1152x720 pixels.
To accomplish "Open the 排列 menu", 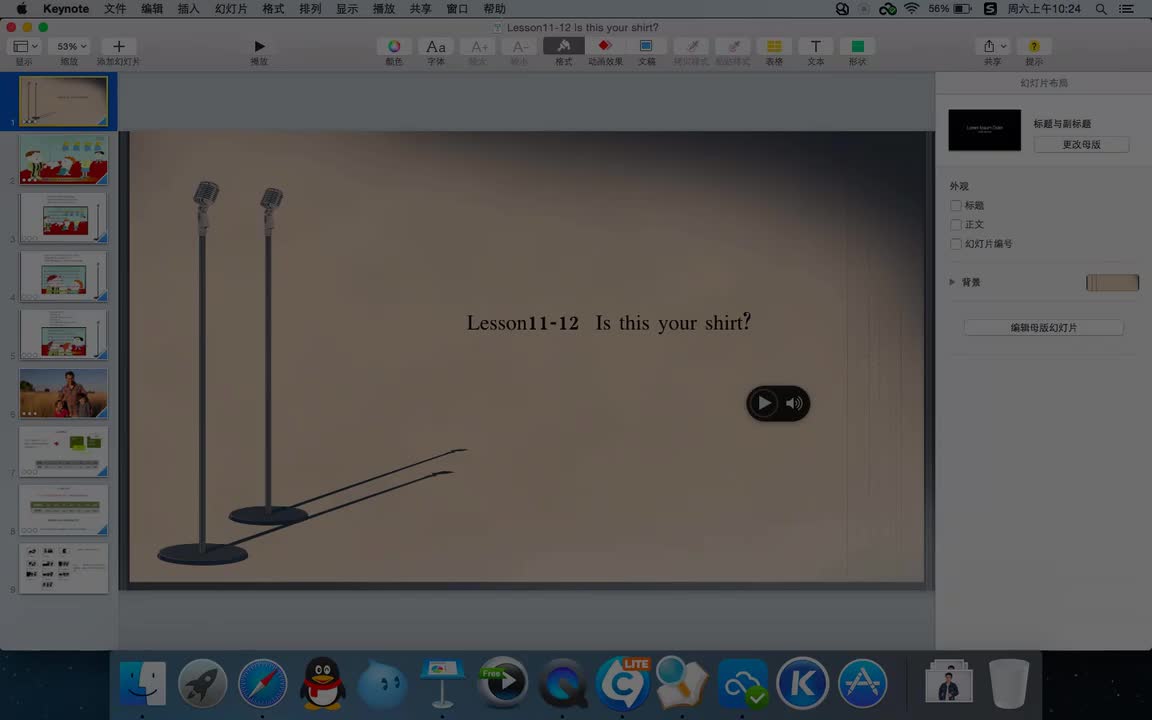I will 310,9.
